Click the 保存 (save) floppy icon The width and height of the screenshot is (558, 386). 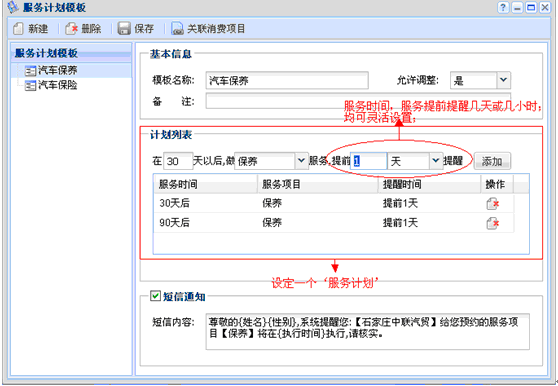(x=124, y=29)
